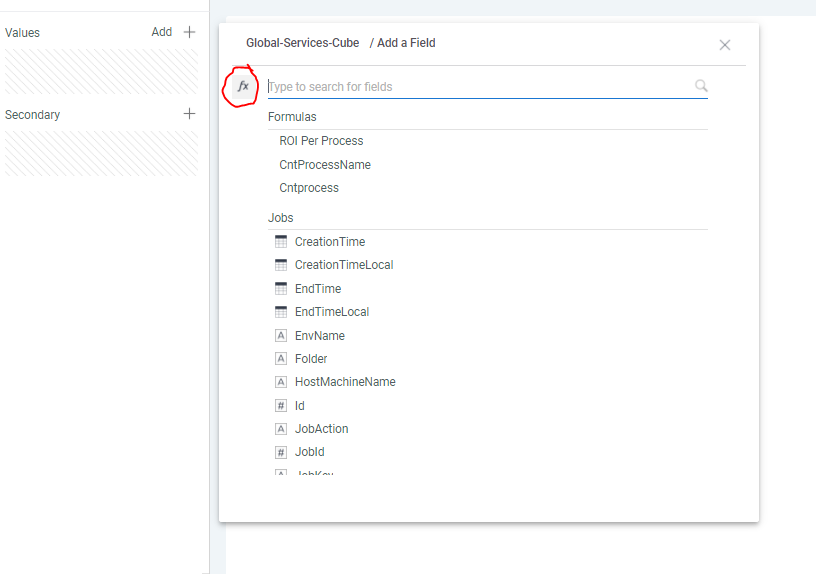The image size is (816, 574).
Task: Click the search magnifier icon
Action: (x=701, y=86)
